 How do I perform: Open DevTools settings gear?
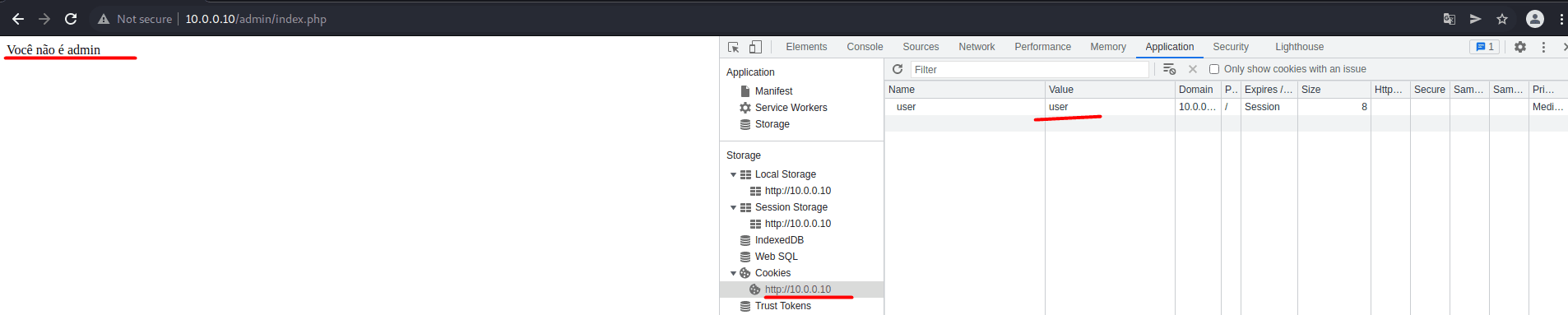click(x=1520, y=47)
